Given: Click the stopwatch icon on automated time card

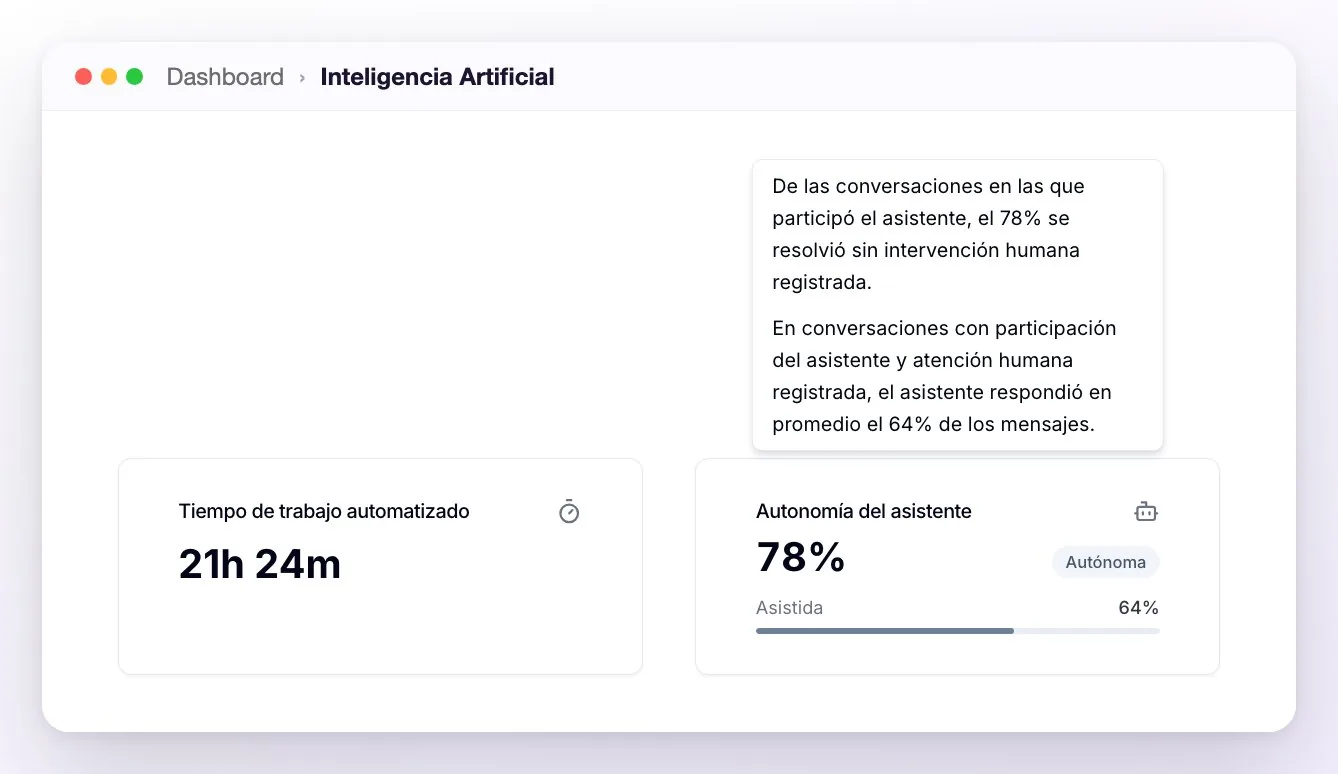Looking at the screenshot, I should pos(569,511).
